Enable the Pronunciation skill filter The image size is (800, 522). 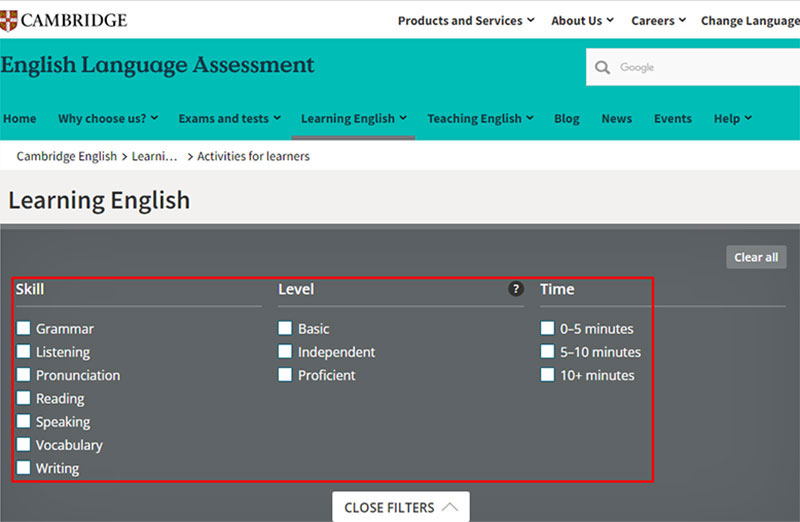pos(23,375)
